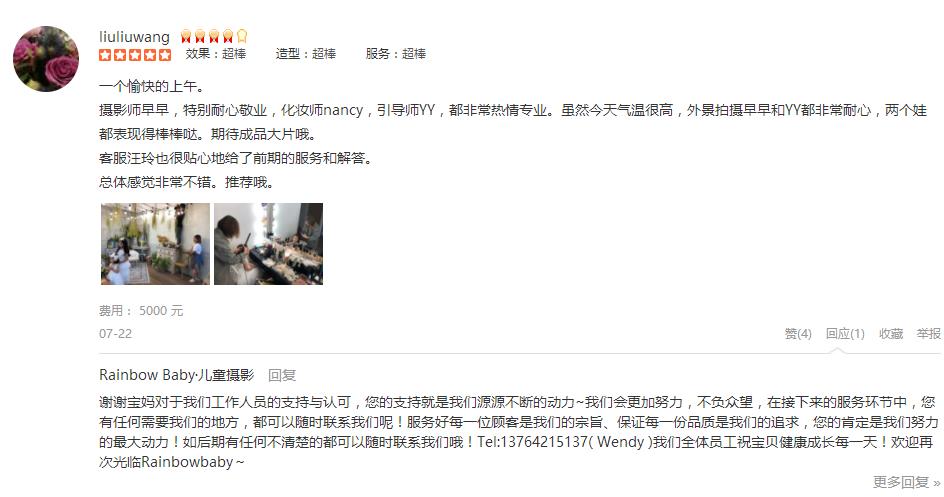
Task: Open Rainbow Baby·儿童摄影 merchant link
Action: click(x=177, y=375)
